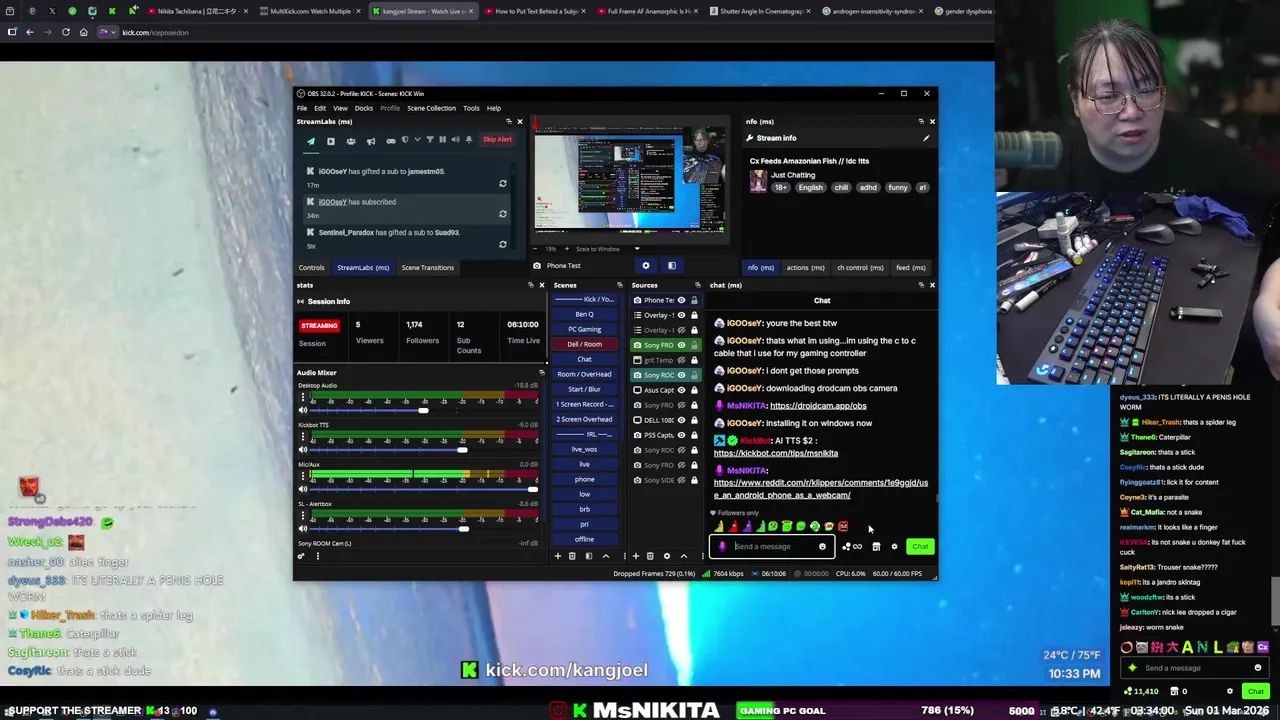The height and width of the screenshot is (720, 1280).
Task: Adjust the Desktop Audio volume slider
Action: (x=423, y=410)
